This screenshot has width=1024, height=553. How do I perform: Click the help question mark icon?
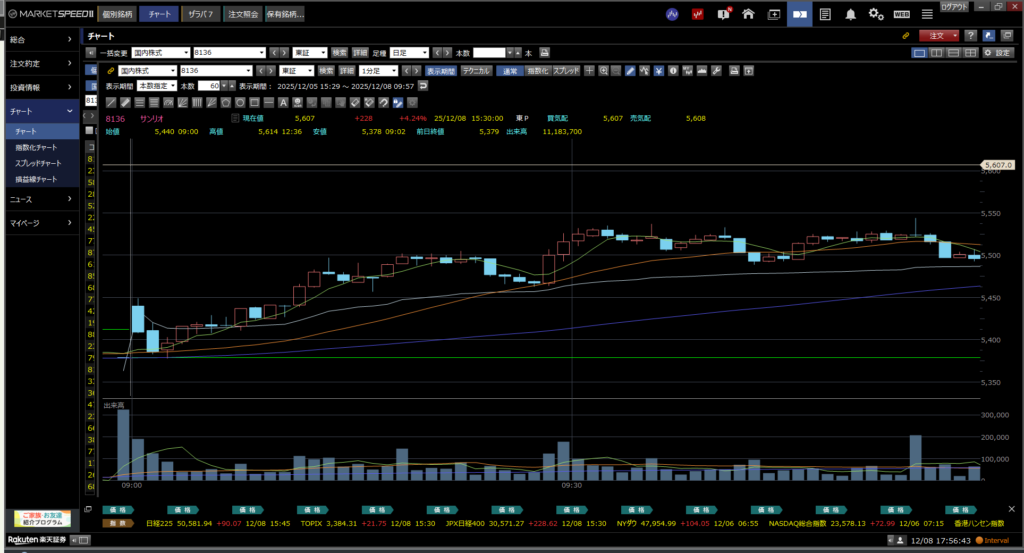[970, 35]
